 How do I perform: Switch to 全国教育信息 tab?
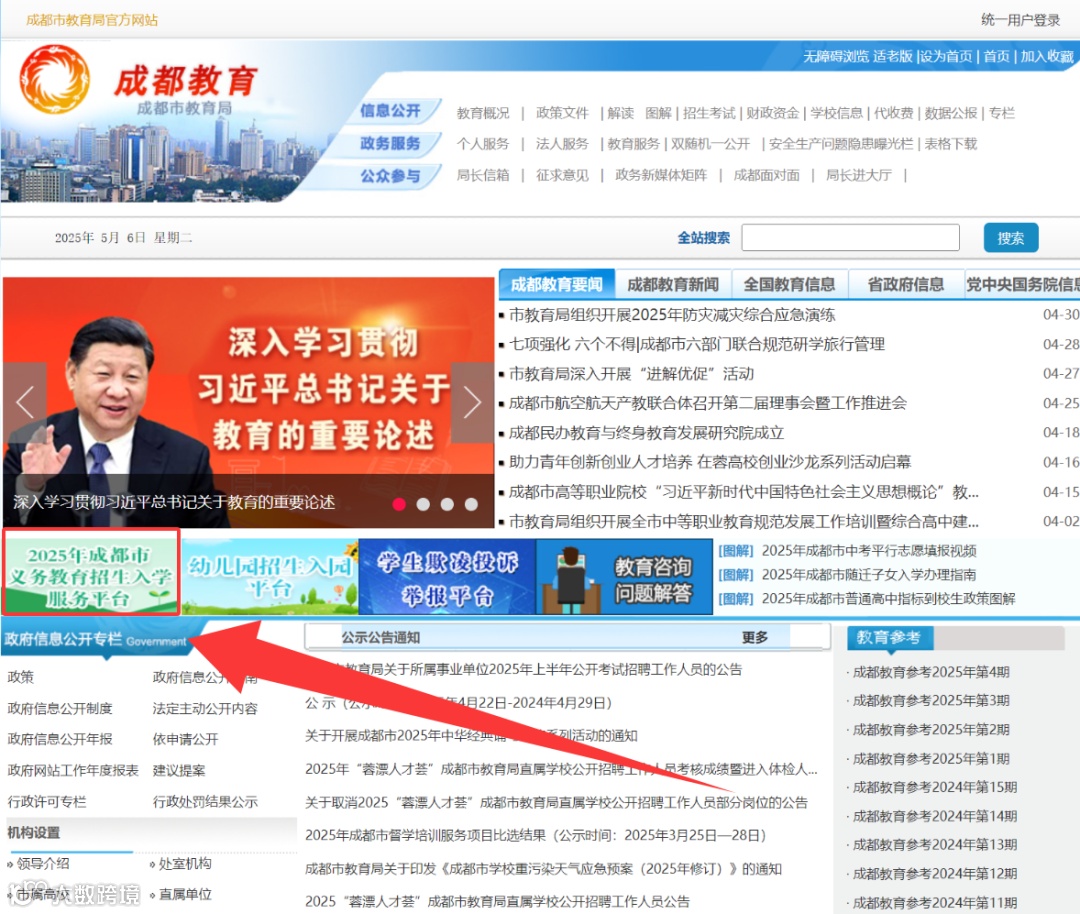click(x=789, y=284)
